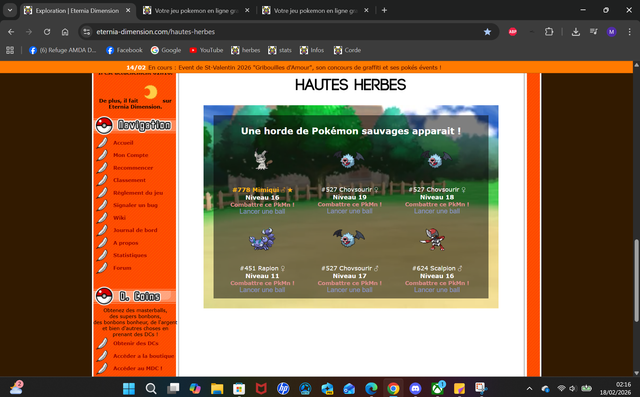Switch to the third browser tab
This screenshot has height=397, width=640.
coord(316,11)
